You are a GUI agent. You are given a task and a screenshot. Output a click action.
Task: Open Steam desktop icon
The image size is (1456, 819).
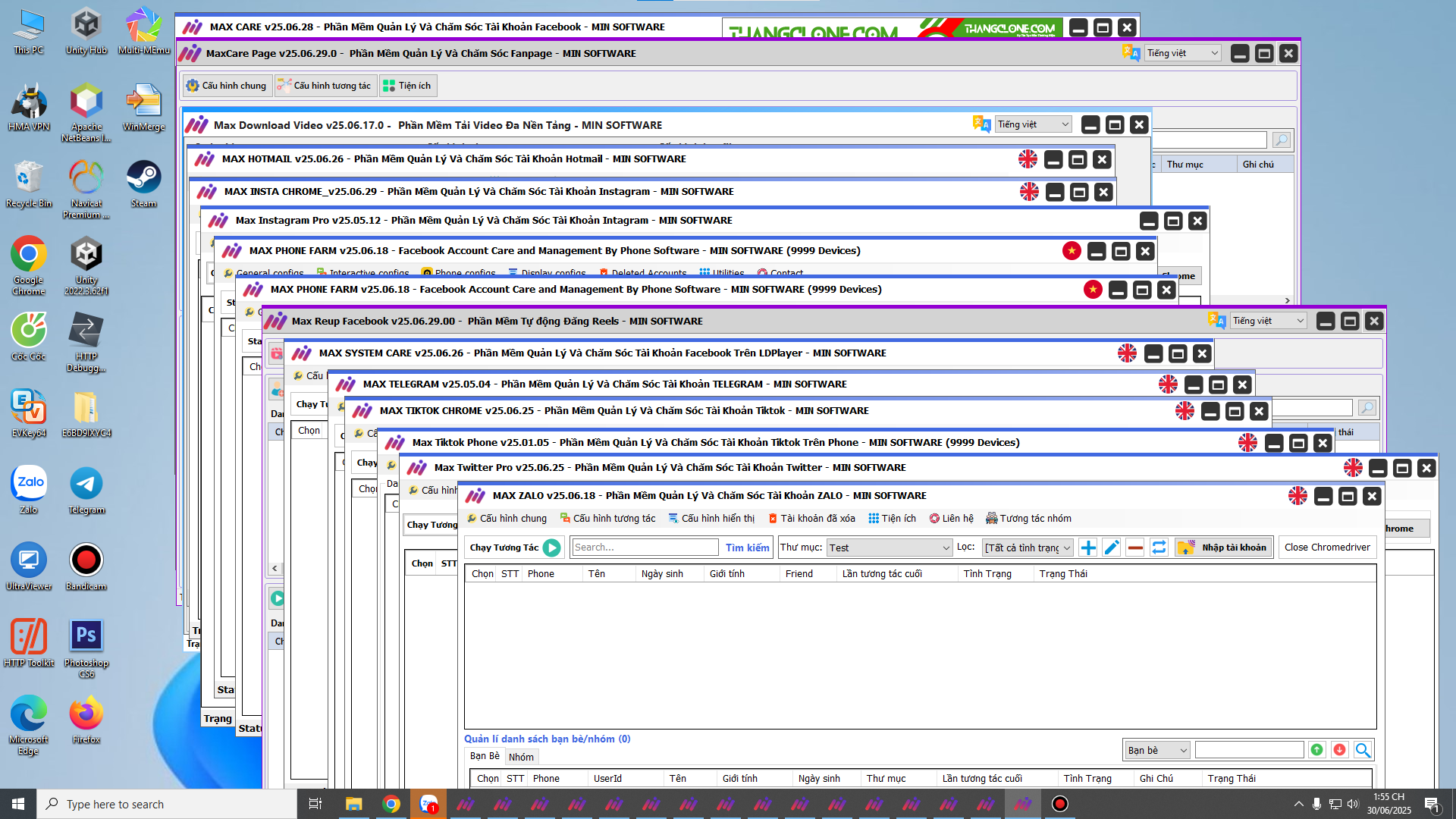click(143, 184)
